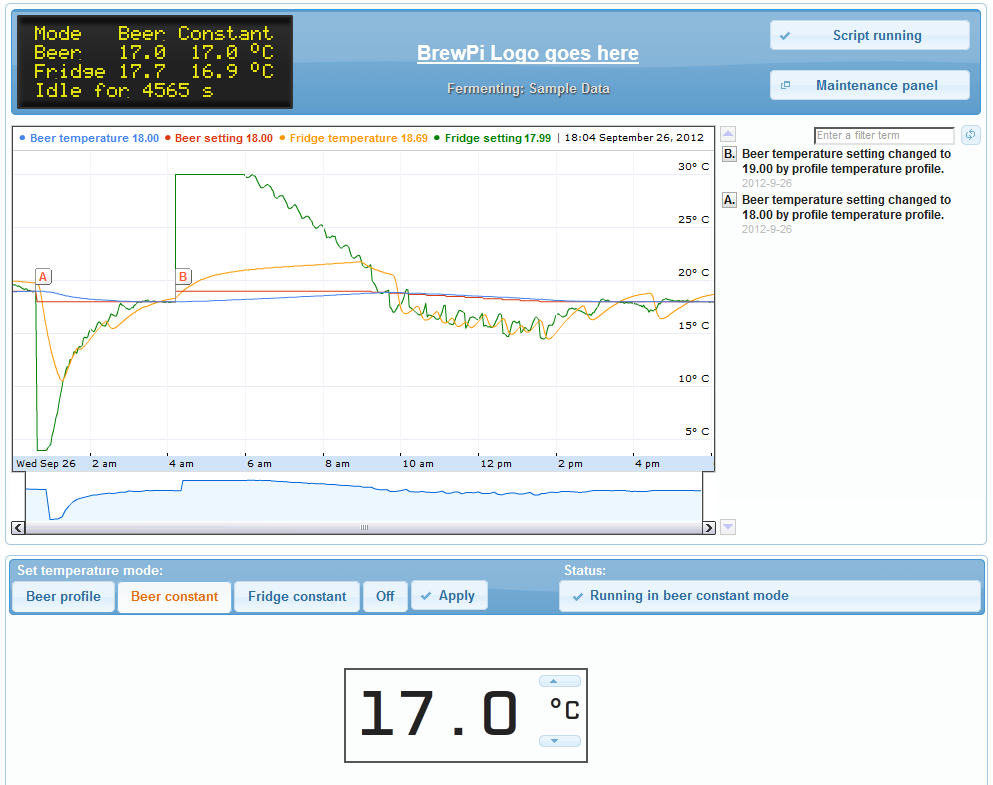The image size is (993, 785).
Task: Click the BrewPi Logo goes here link
Action: 528,53
